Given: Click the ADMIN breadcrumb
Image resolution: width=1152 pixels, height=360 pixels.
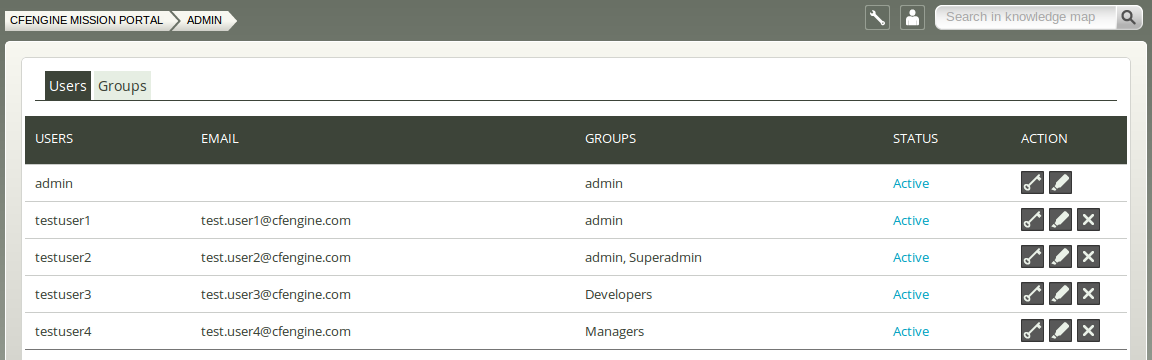Looking at the screenshot, I should coord(204,21).
